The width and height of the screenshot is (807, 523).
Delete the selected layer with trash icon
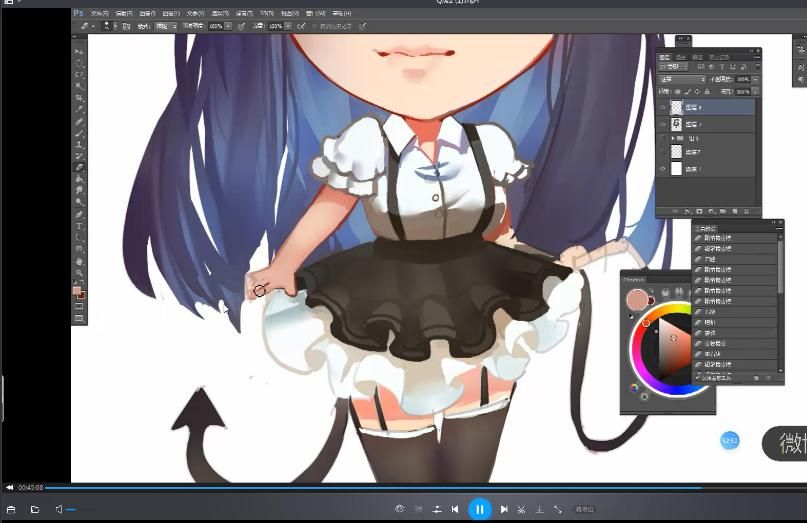point(746,212)
